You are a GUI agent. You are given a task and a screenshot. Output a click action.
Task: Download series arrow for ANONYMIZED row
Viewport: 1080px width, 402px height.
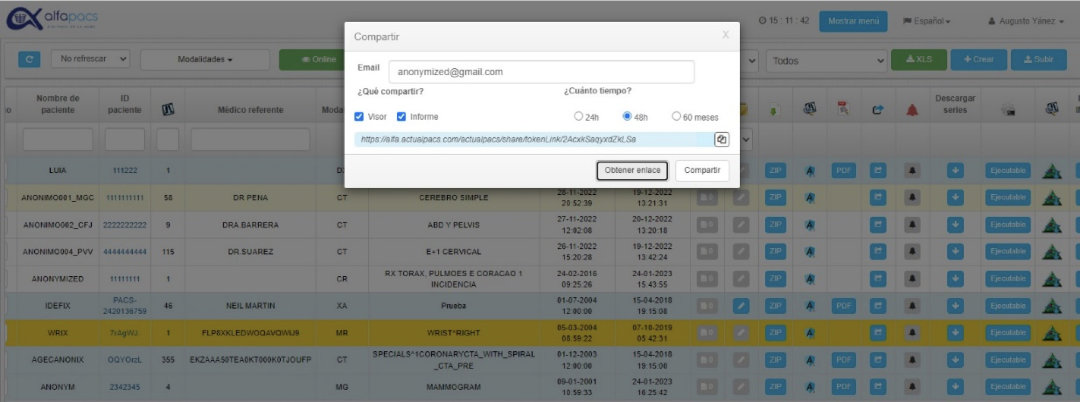tap(955, 278)
